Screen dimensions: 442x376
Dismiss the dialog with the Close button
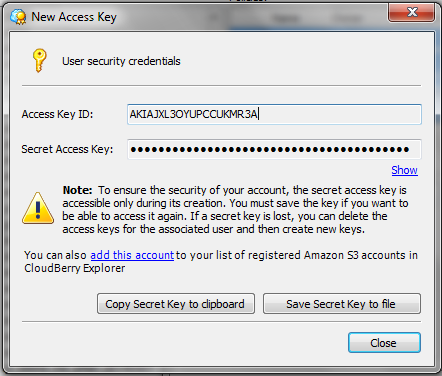point(384,343)
